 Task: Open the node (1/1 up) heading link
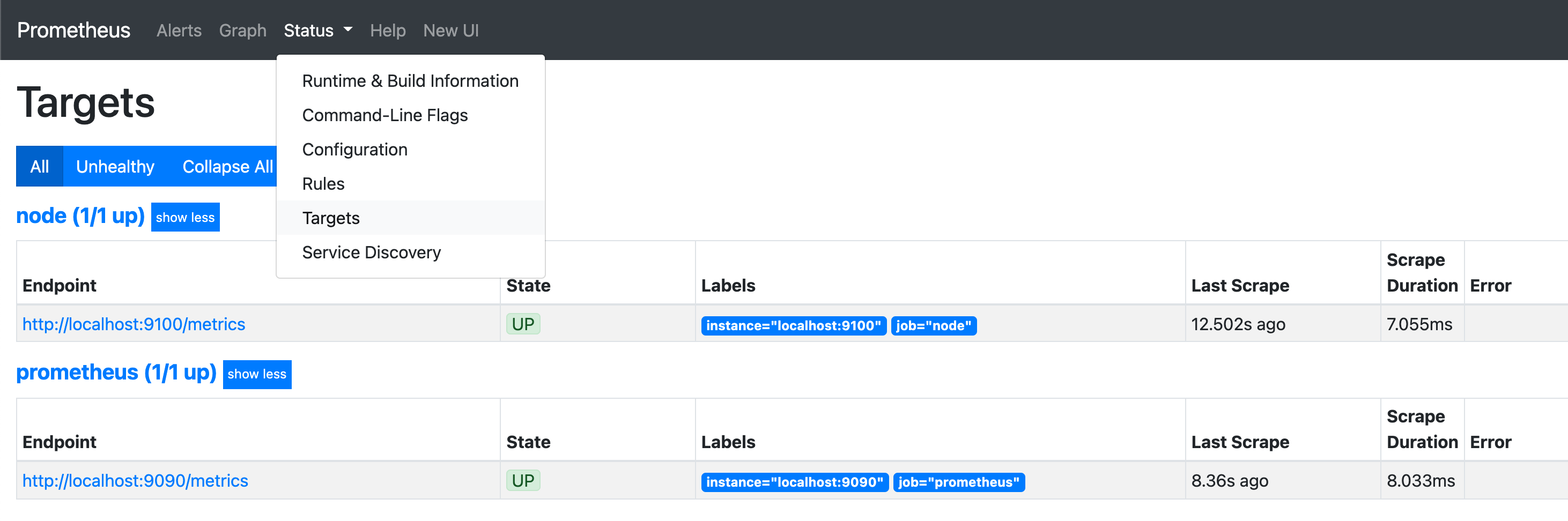pyautogui.click(x=80, y=215)
